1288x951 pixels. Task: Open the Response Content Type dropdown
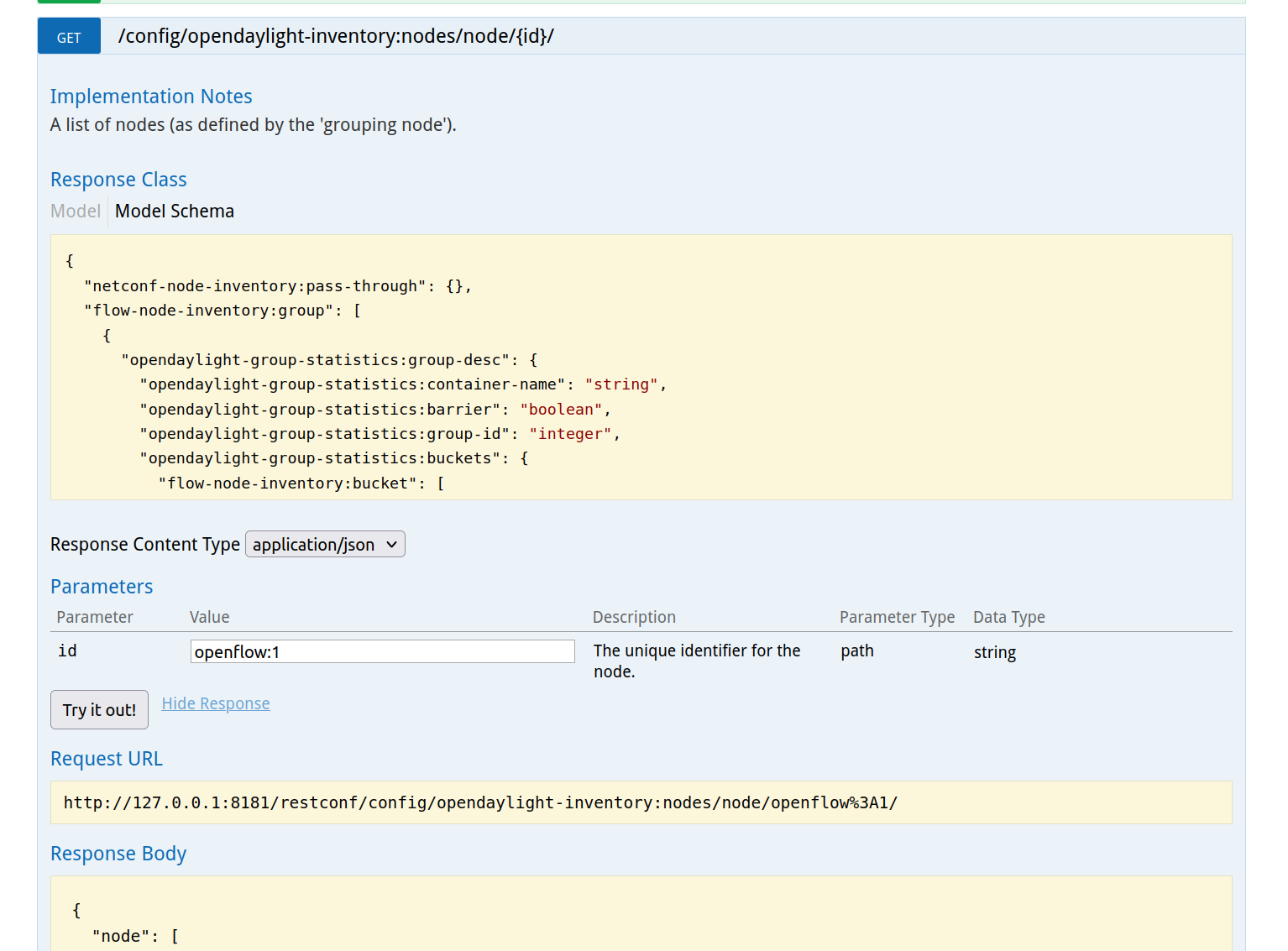coord(325,545)
